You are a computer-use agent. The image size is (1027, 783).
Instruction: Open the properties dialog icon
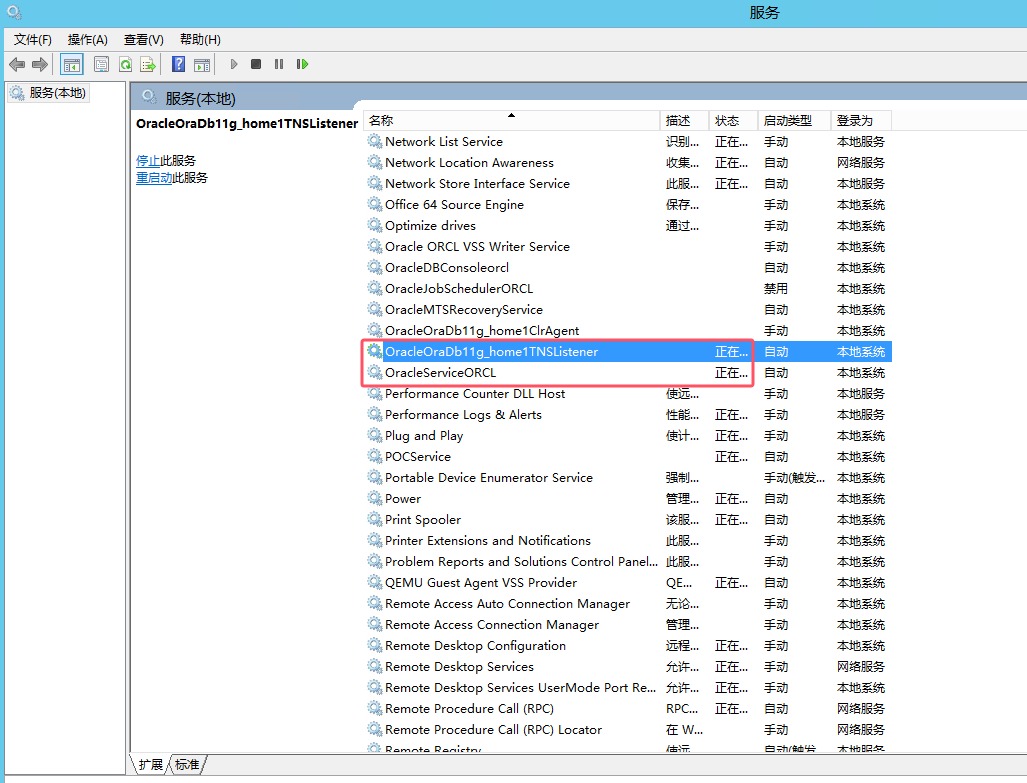[x=101, y=64]
